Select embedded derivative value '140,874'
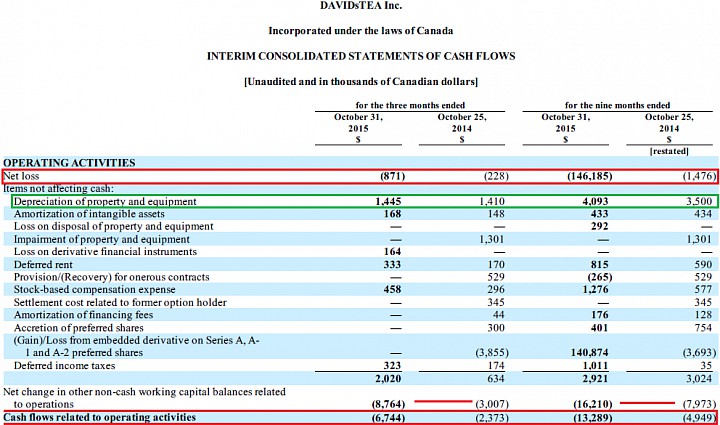720x425 pixels. (590, 353)
